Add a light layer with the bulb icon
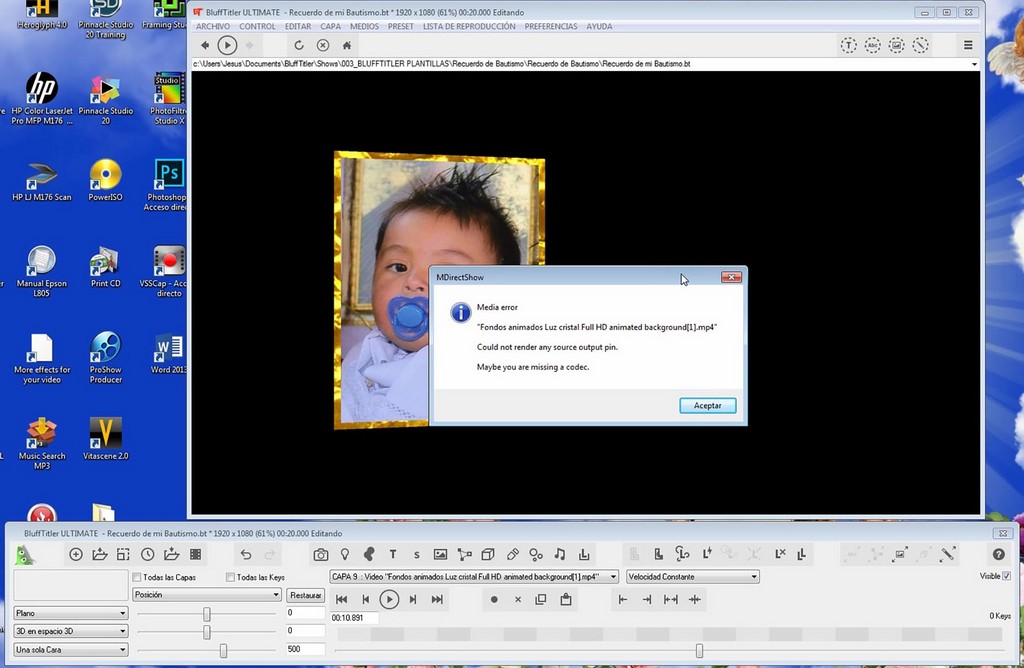This screenshot has width=1024, height=668. point(345,554)
